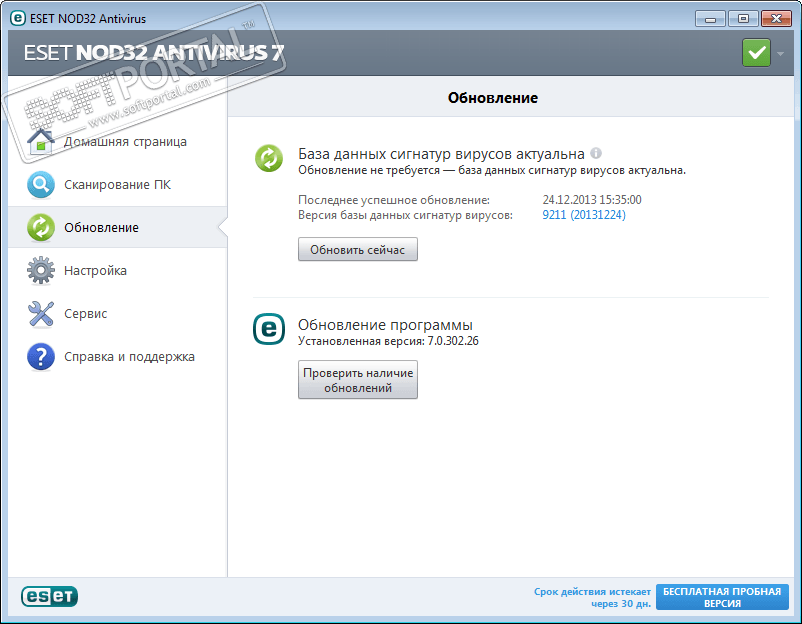The width and height of the screenshot is (802, 624).
Task: Click the green refresh icon in sidebar
Action: [x=41, y=228]
